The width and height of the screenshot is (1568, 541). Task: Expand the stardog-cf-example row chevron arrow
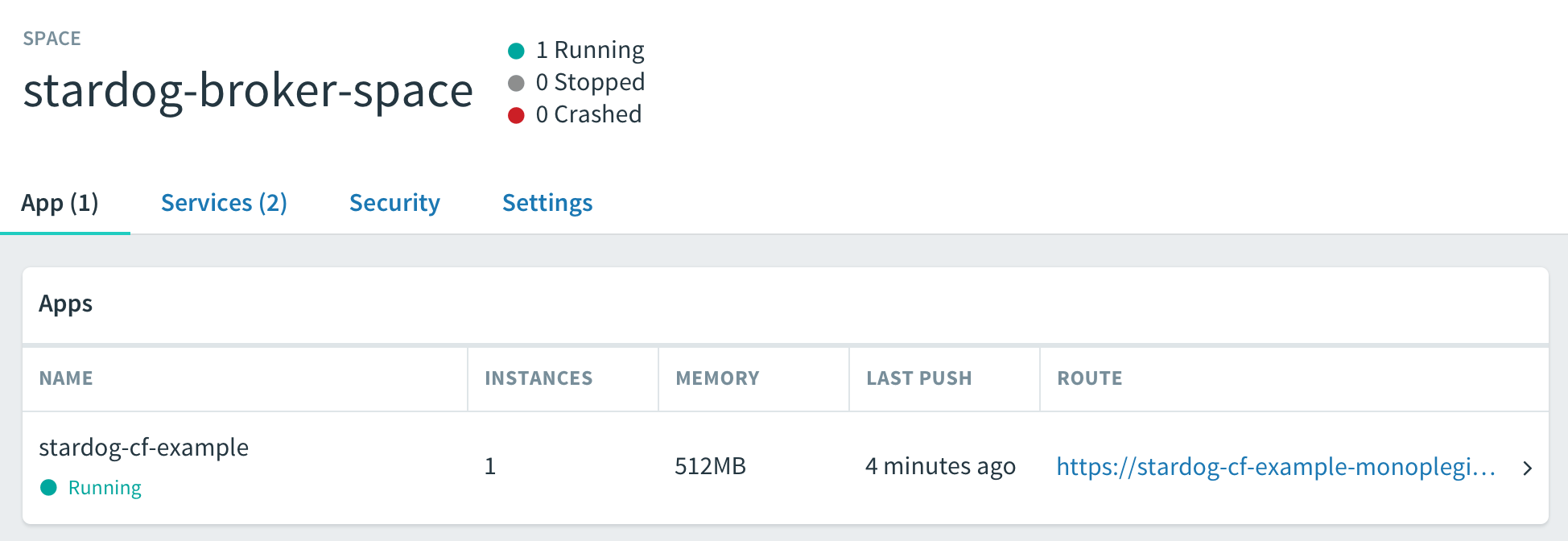tap(1527, 468)
